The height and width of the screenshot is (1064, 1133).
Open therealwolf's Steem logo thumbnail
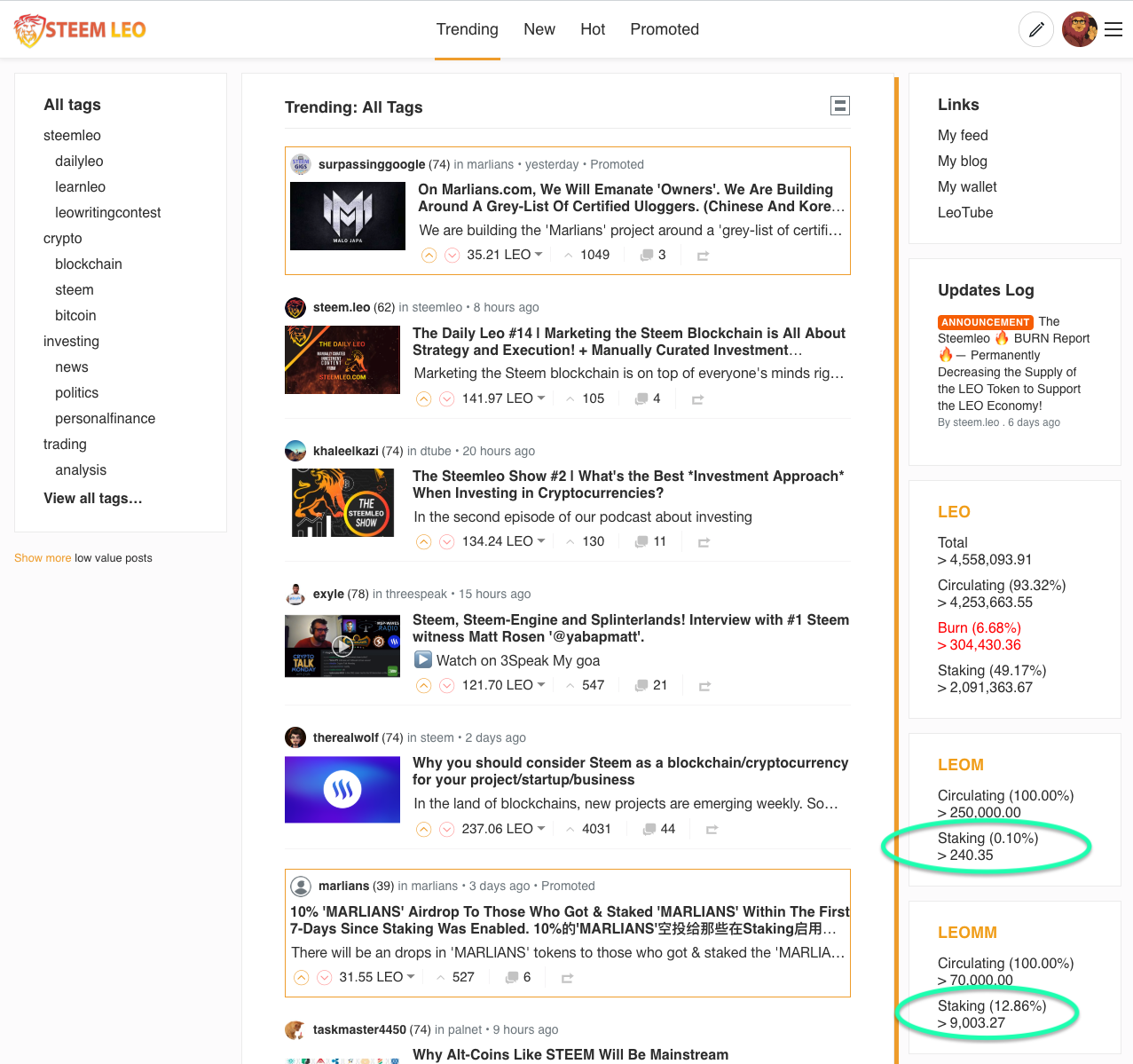[342, 790]
